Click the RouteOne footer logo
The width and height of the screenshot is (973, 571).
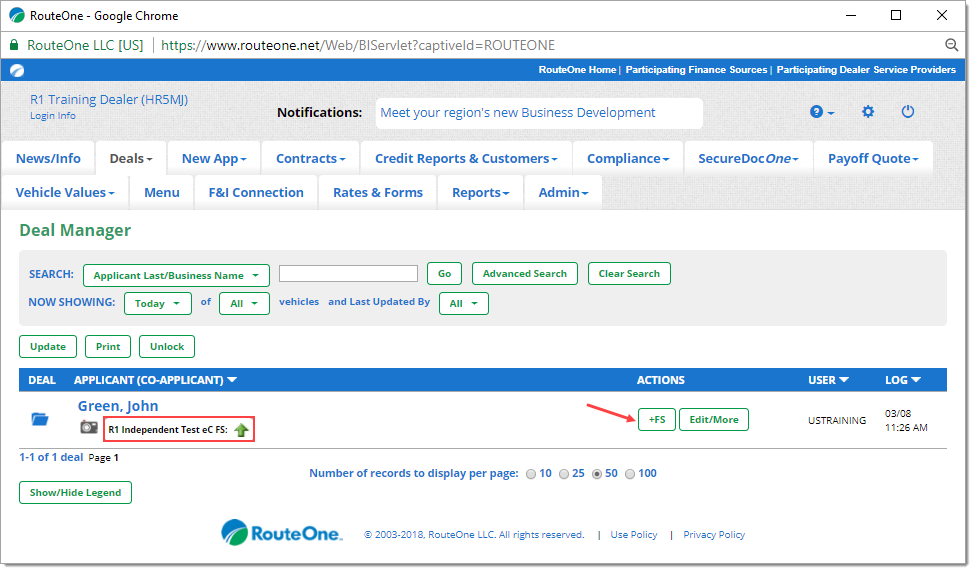tap(281, 533)
